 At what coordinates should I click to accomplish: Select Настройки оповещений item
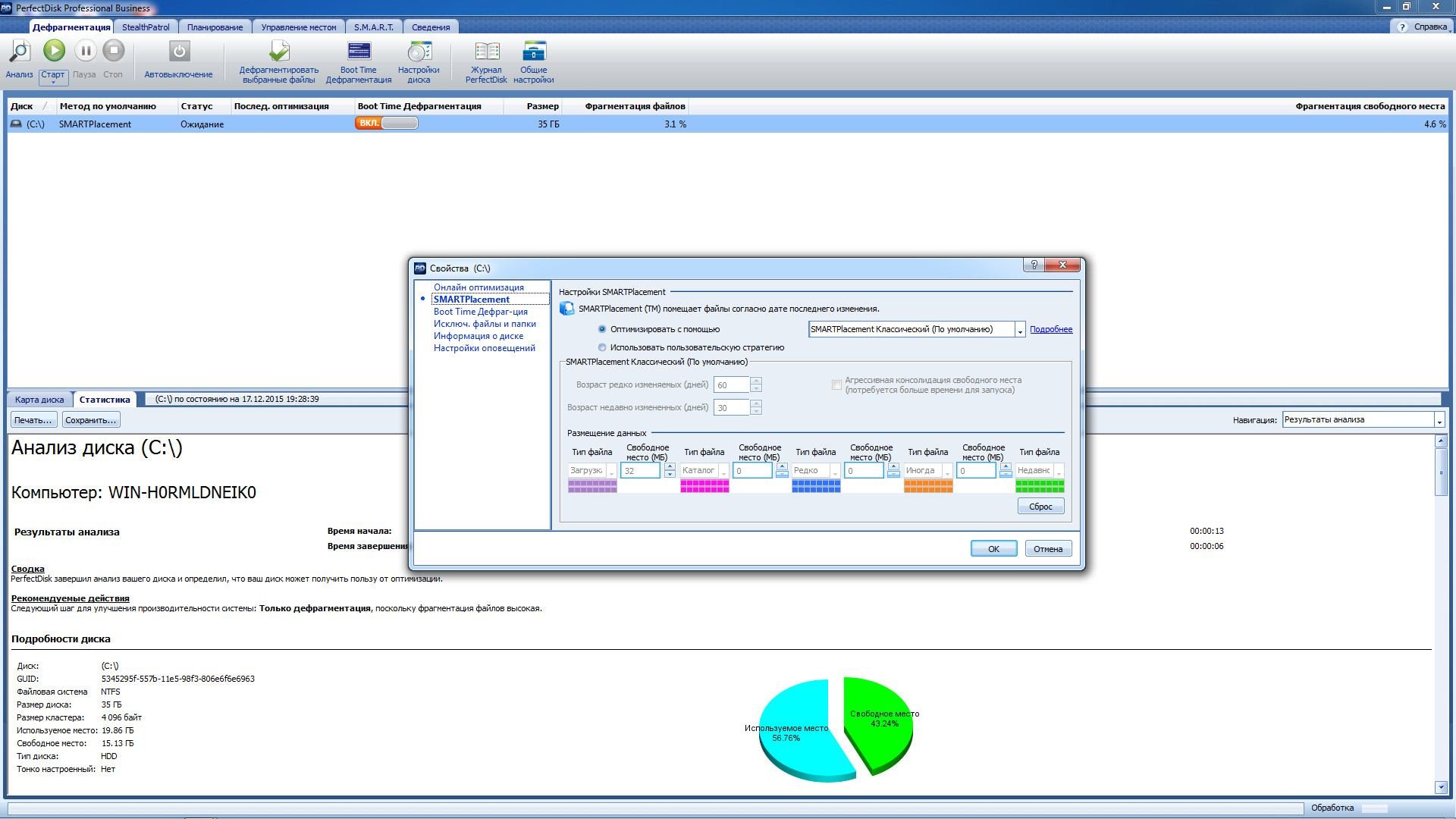485,348
